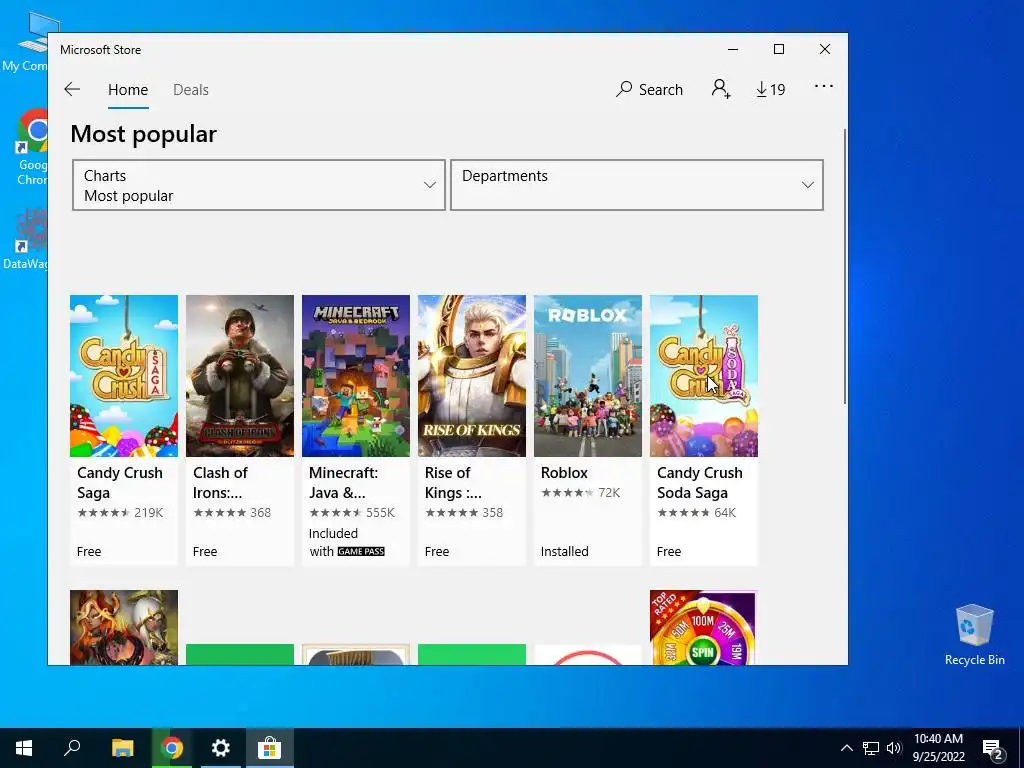Viewport: 1024px width, 768px height.
Task: Open the Windows Start menu
Action: tap(24, 748)
